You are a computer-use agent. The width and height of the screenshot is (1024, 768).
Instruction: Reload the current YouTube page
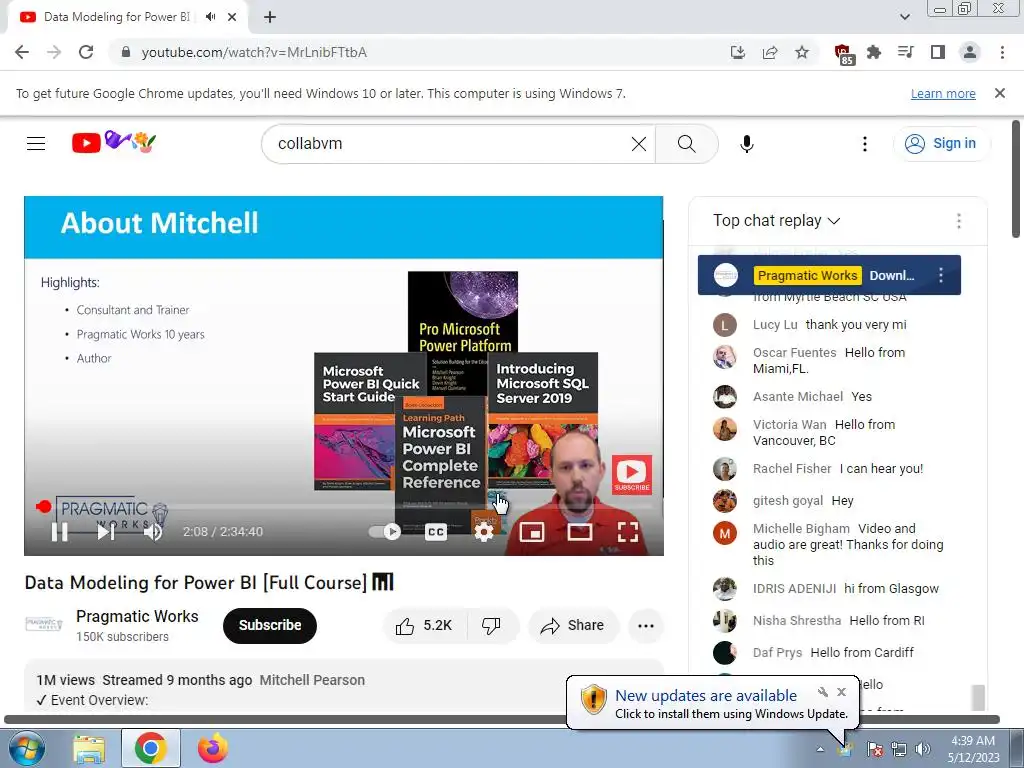86,52
